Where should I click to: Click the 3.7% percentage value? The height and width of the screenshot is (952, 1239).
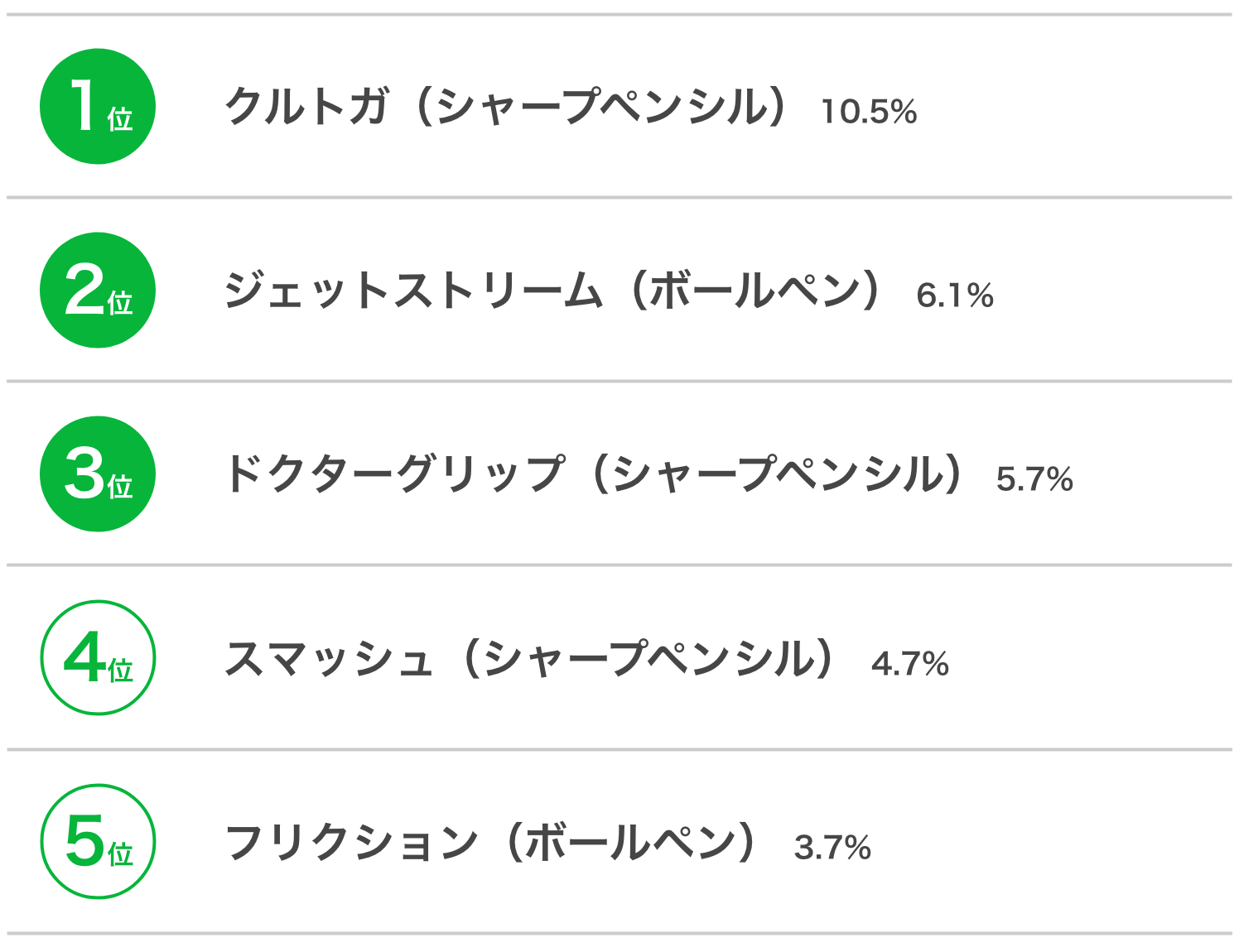(x=832, y=848)
